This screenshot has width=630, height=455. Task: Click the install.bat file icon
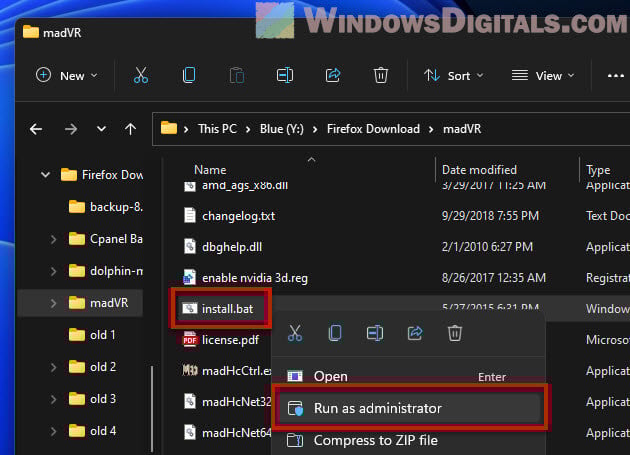pyautogui.click(x=190, y=308)
